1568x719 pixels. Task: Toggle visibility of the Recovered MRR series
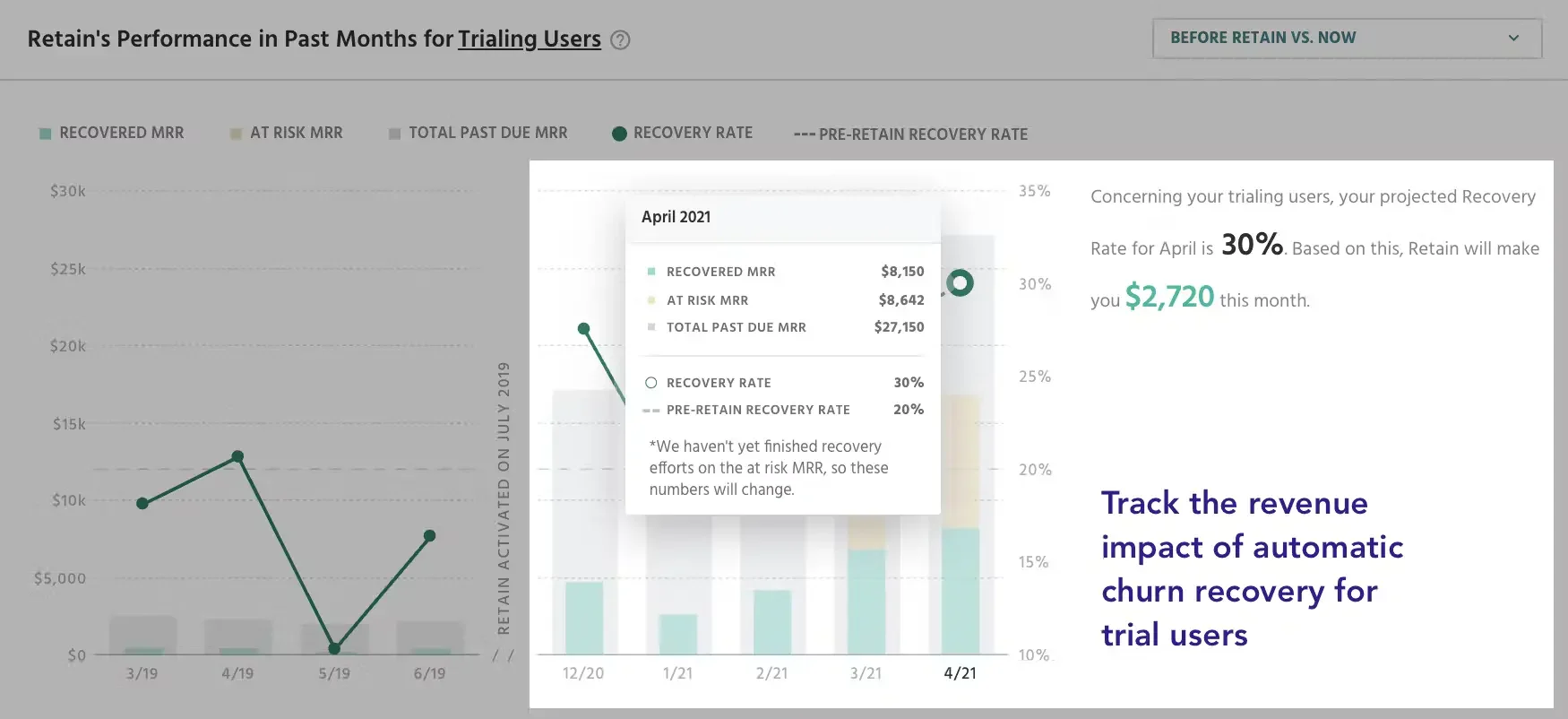(121, 132)
